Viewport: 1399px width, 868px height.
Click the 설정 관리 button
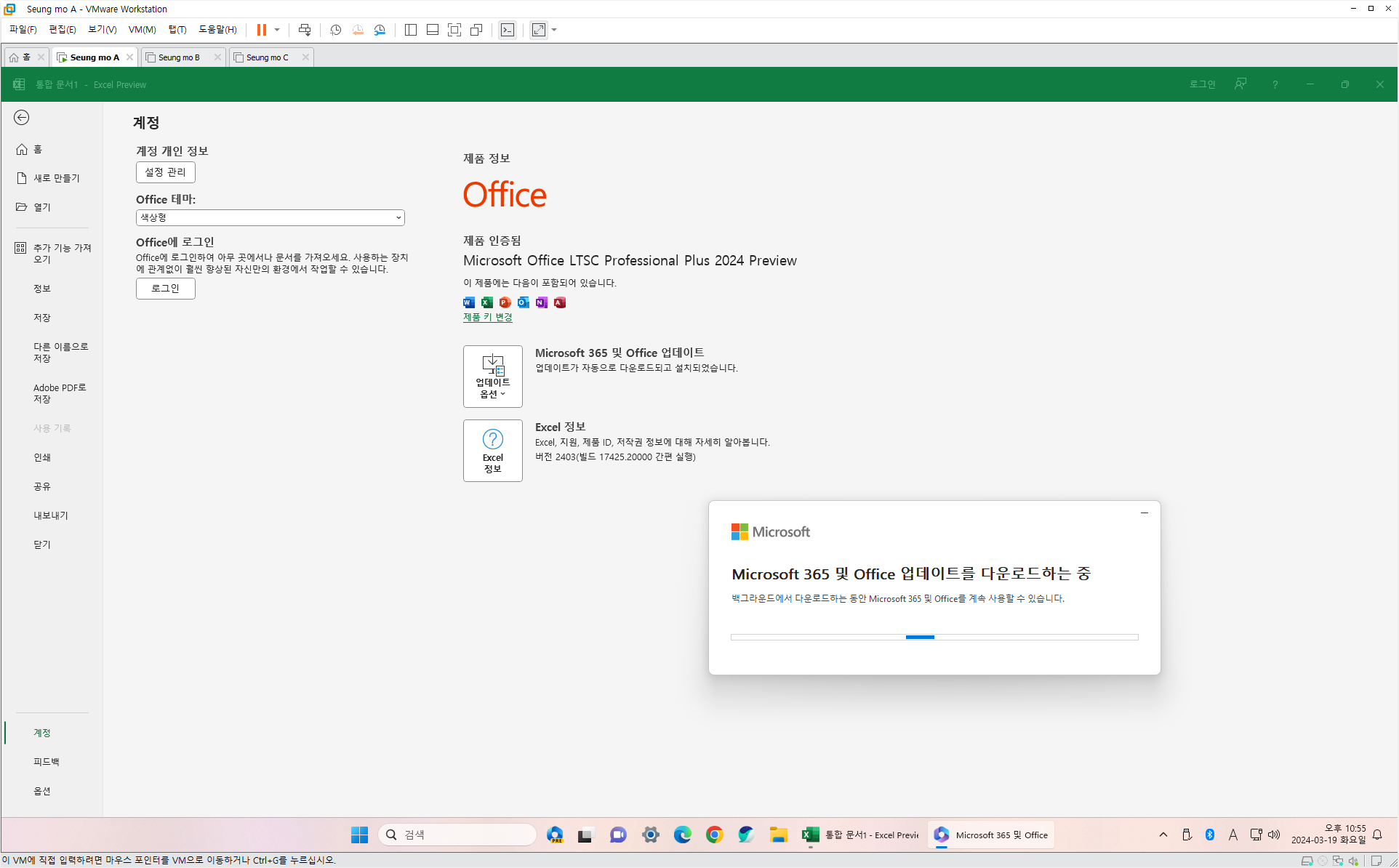coord(165,172)
